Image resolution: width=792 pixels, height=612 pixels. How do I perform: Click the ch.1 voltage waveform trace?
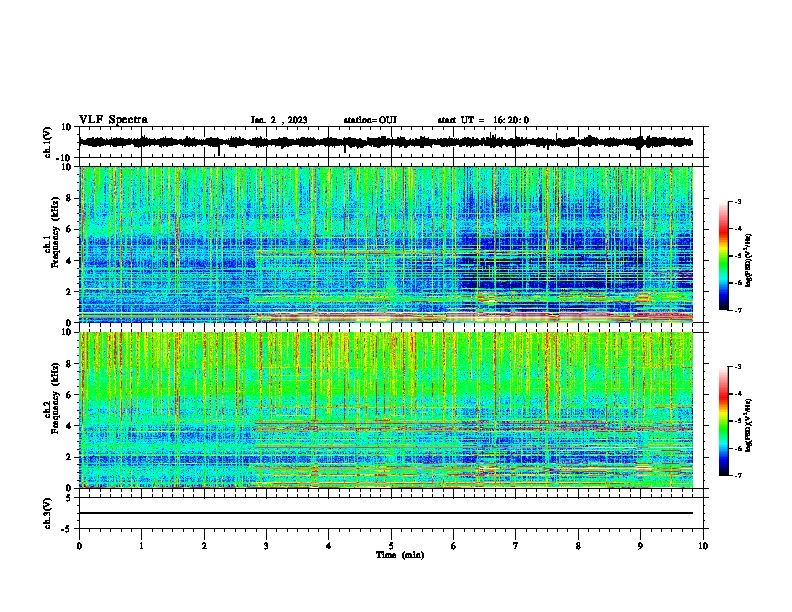click(385, 142)
